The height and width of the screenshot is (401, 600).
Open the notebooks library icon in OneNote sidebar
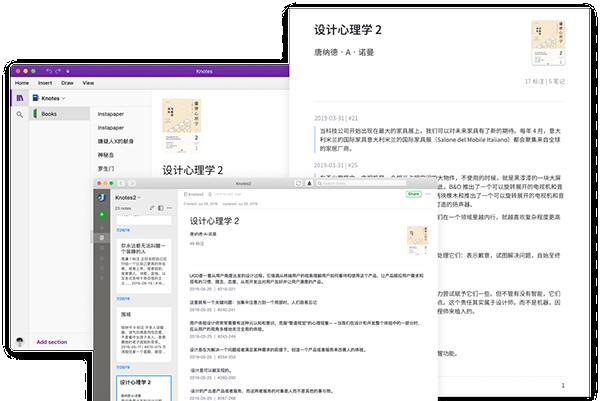(20, 98)
